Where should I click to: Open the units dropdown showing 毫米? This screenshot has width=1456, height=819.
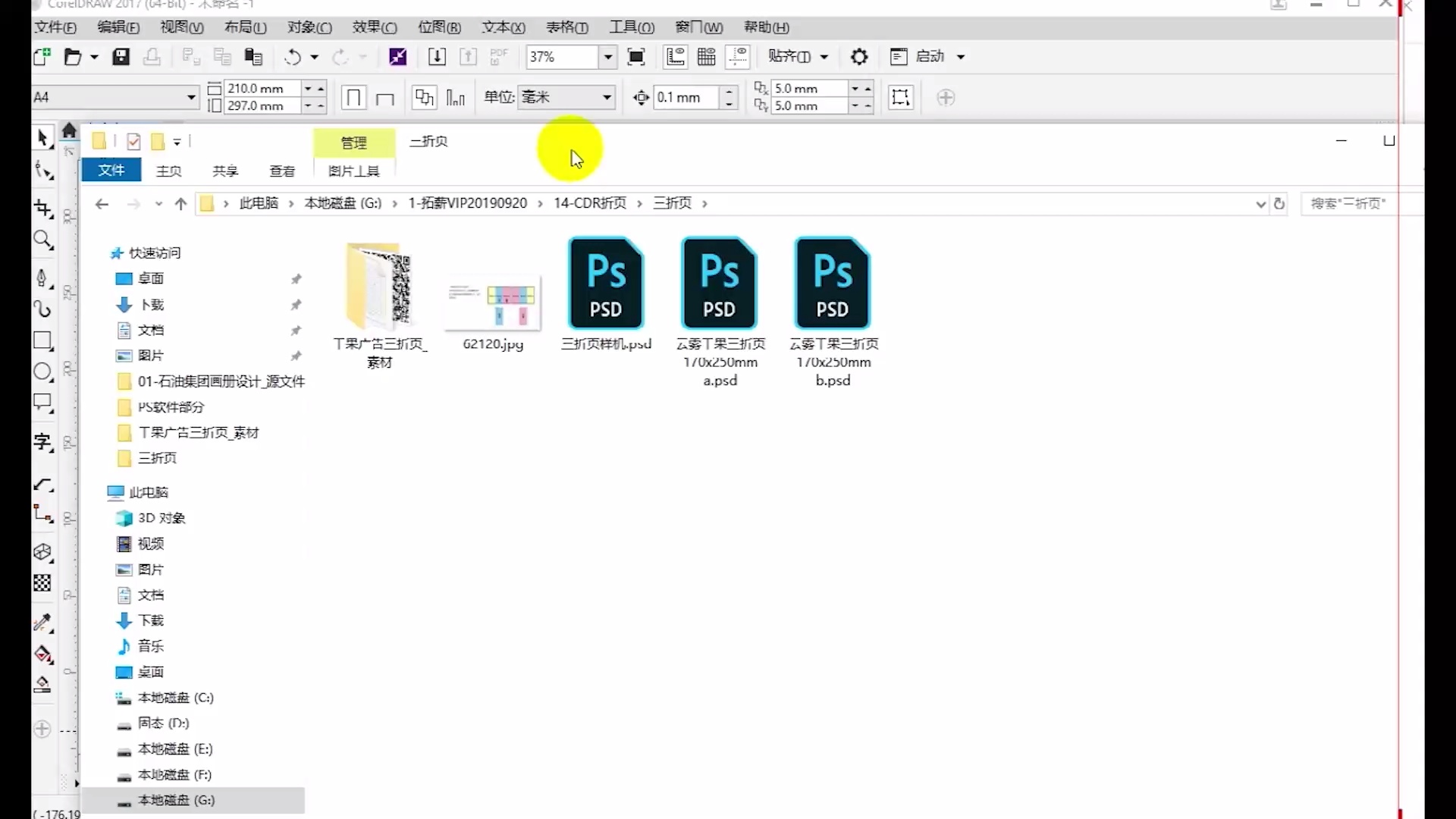point(607,97)
